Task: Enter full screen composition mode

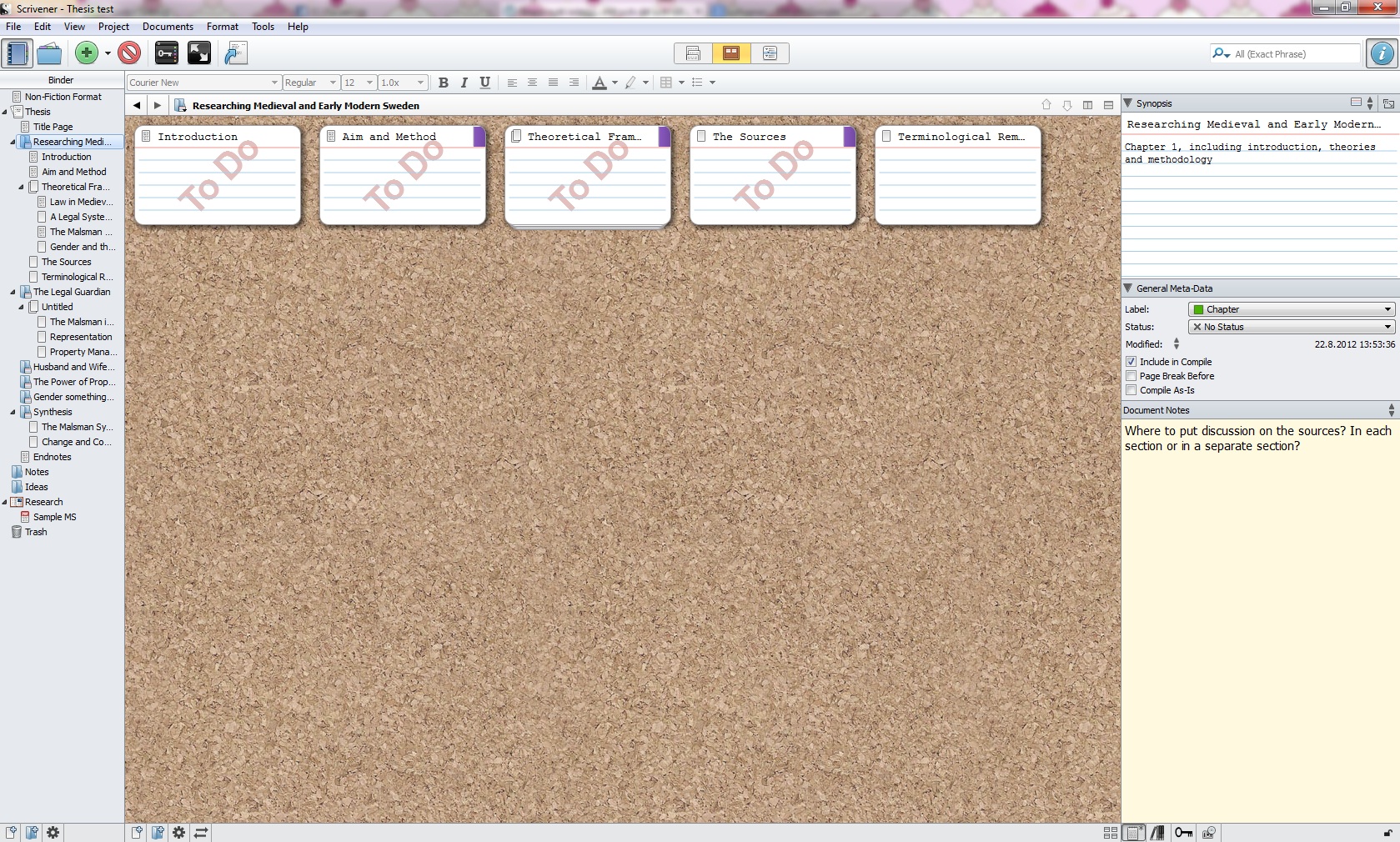Action: (x=199, y=53)
